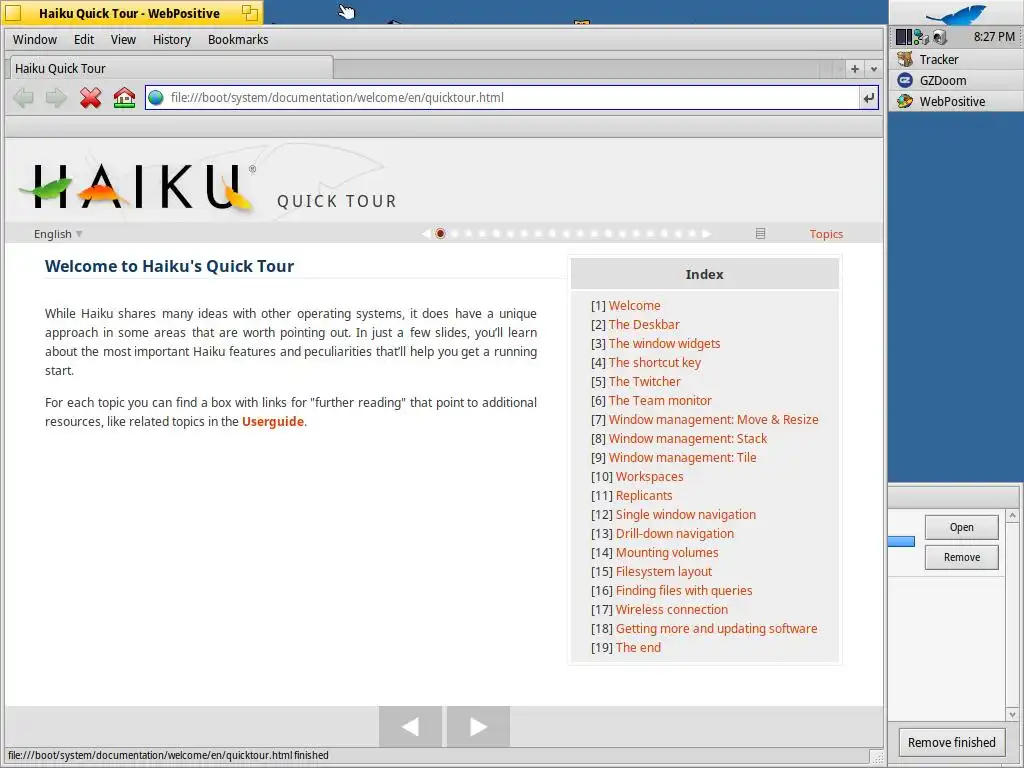
Task: Click the globe site icon in address bar
Action: [x=155, y=98]
